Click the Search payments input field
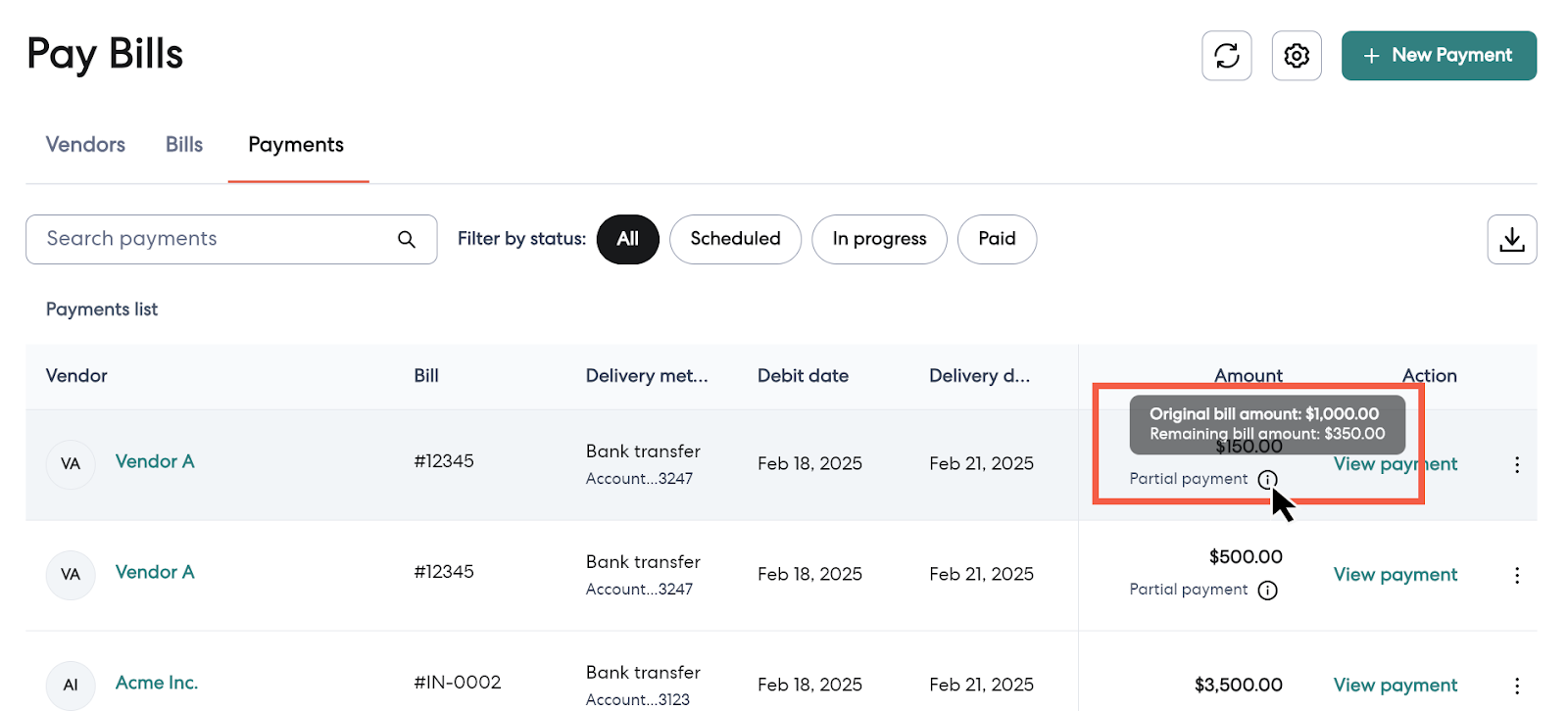This screenshot has width=1568, height=711. [x=216, y=240]
